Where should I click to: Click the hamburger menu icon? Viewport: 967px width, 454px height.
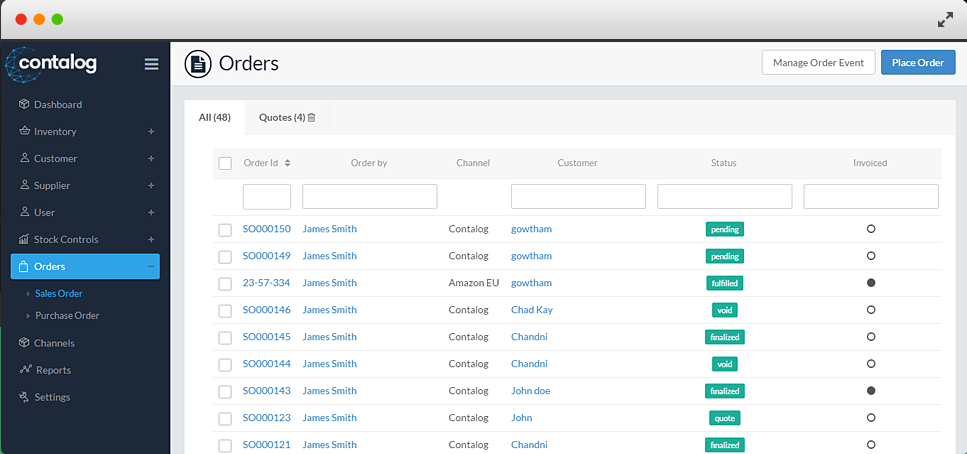coord(151,64)
